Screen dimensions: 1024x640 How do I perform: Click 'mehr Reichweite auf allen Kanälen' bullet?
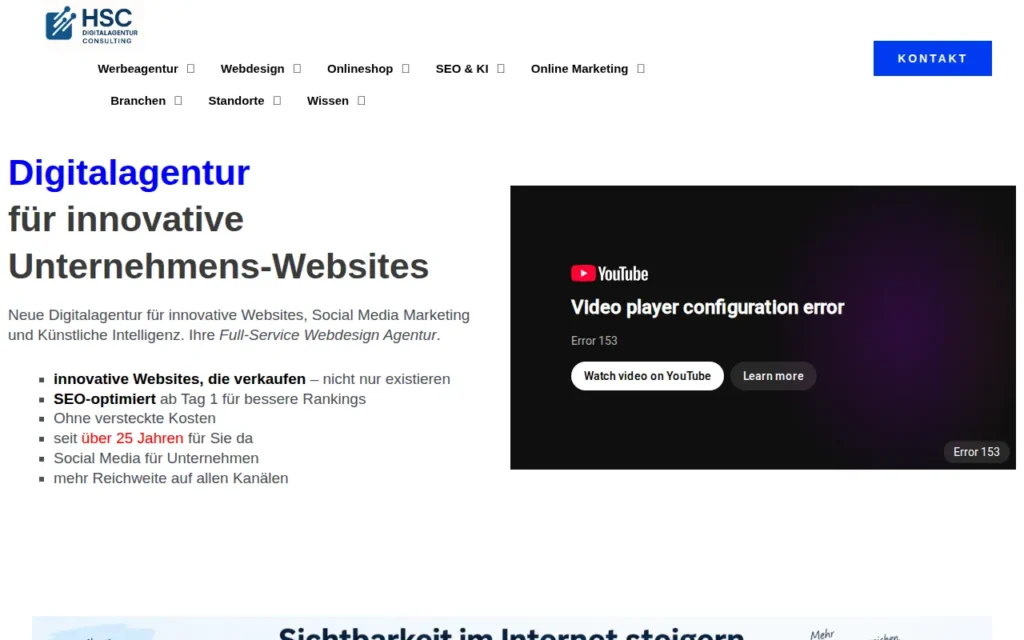pyautogui.click(x=170, y=478)
